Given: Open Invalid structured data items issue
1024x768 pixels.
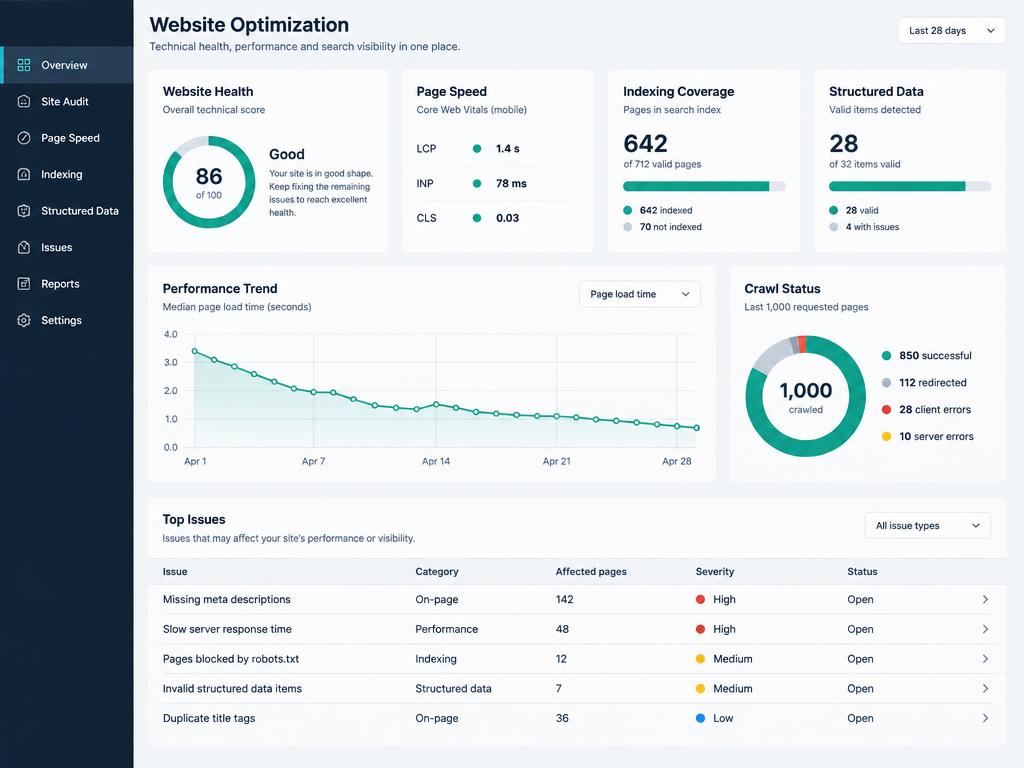Looking at the screenshot, I should coord(232,688).
